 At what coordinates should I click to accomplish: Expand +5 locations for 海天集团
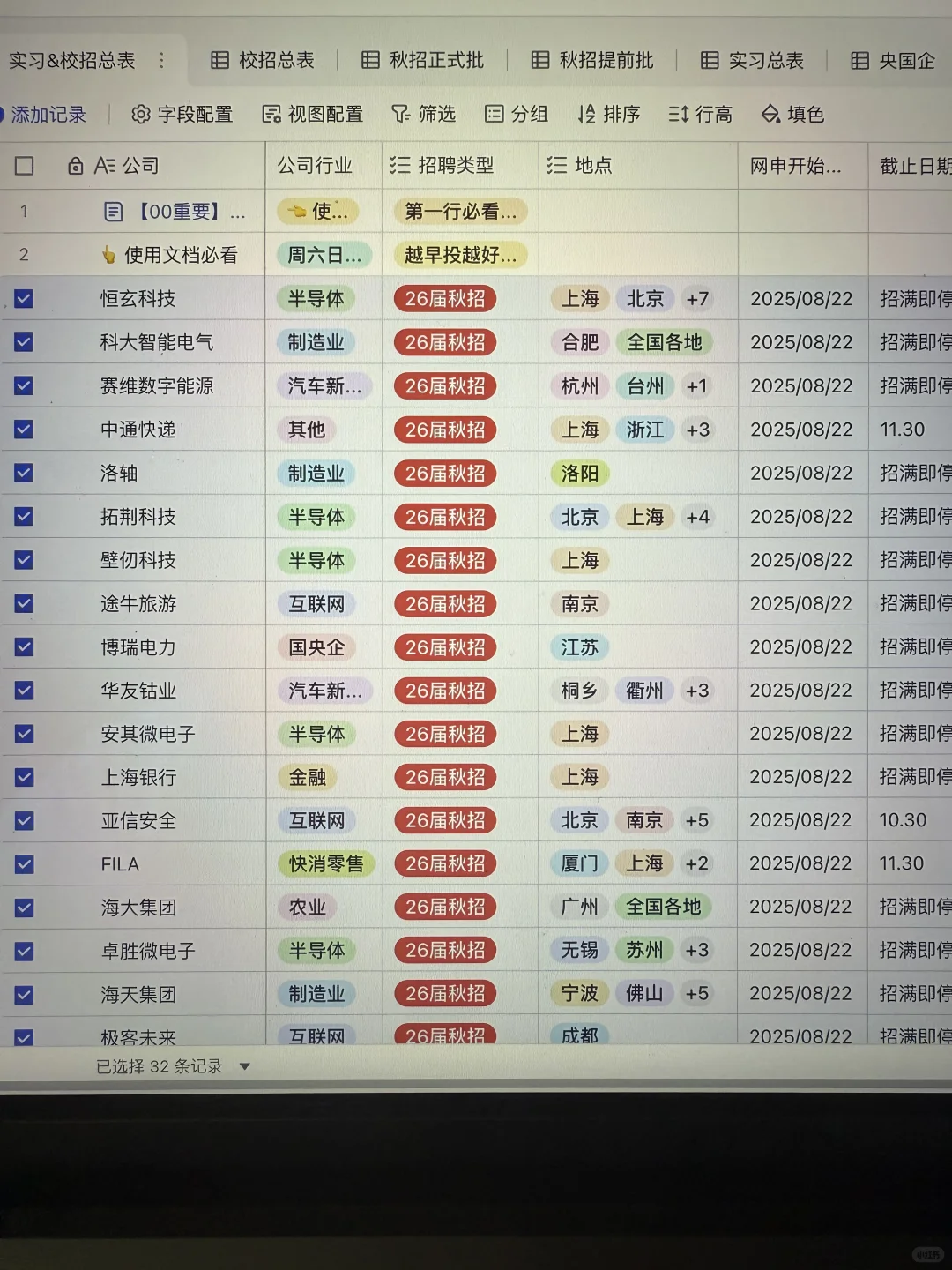[x=697, y=993]
